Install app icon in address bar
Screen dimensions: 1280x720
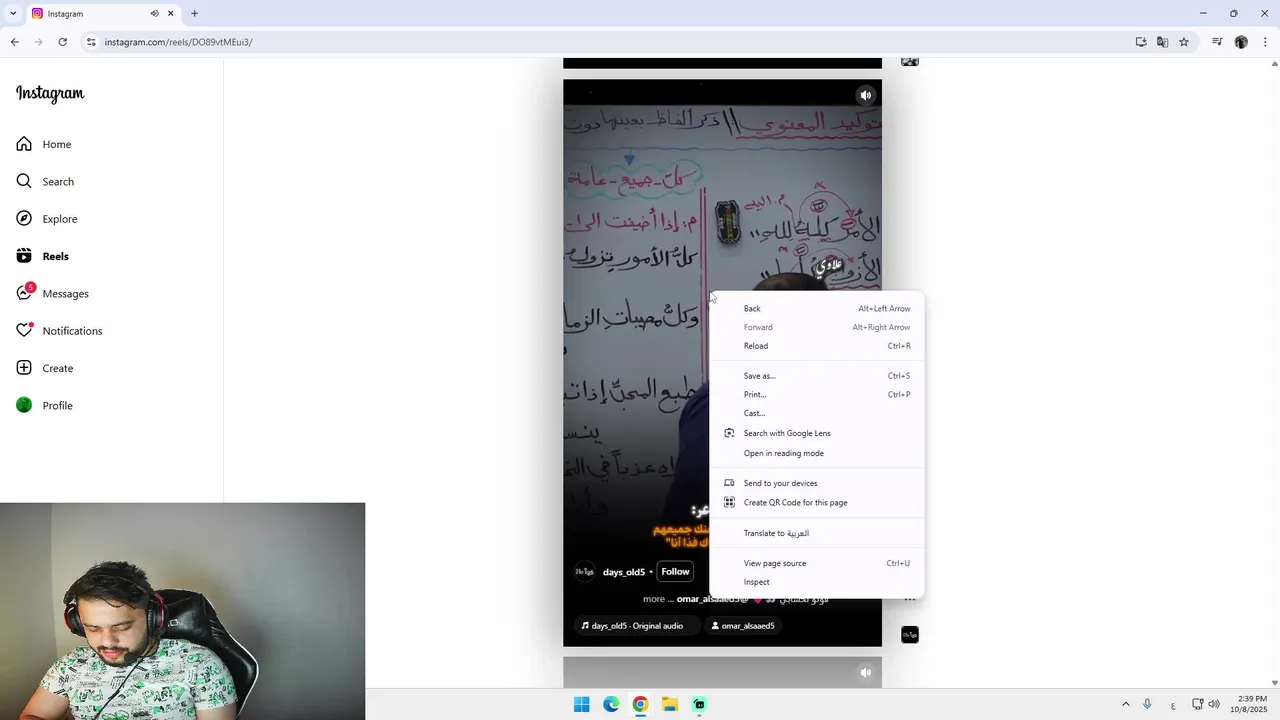[x=1141, y=42]
